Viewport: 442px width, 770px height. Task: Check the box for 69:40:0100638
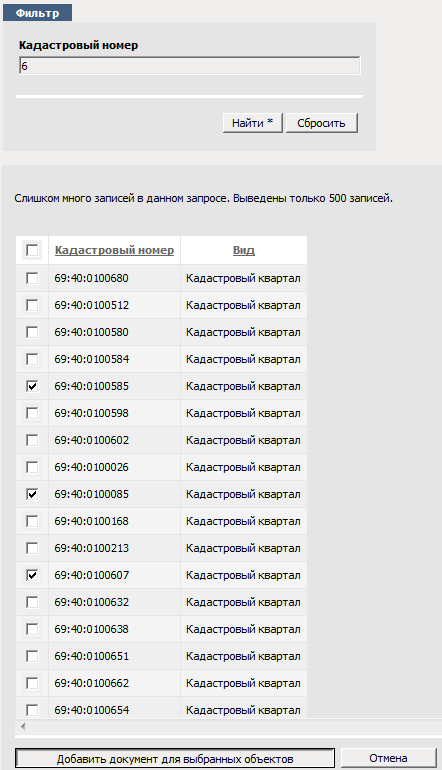click(x=32, y=629)
